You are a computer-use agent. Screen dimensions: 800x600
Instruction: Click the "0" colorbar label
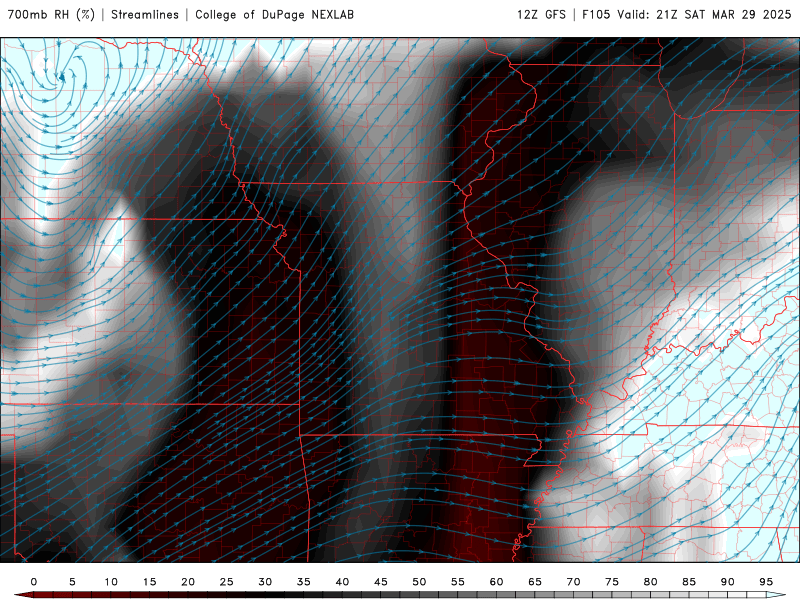pyautogui.click(x=34, y=582)
